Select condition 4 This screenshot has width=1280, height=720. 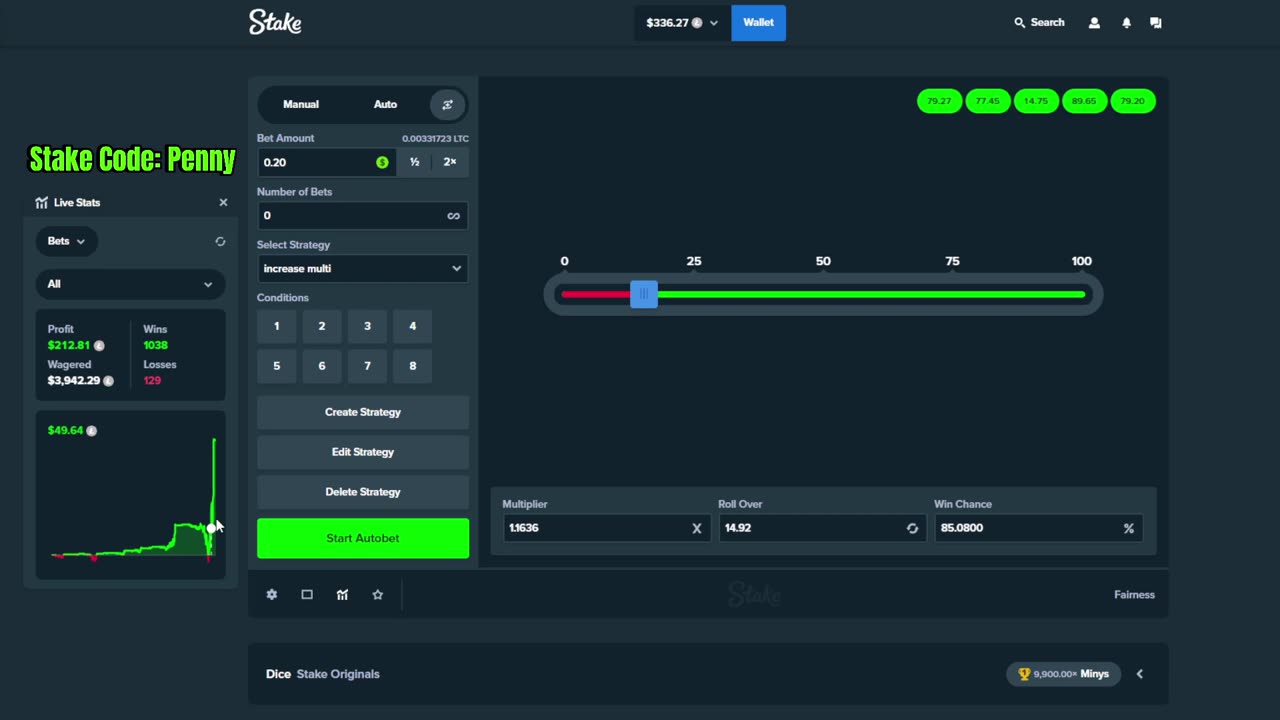pos(412,326)
